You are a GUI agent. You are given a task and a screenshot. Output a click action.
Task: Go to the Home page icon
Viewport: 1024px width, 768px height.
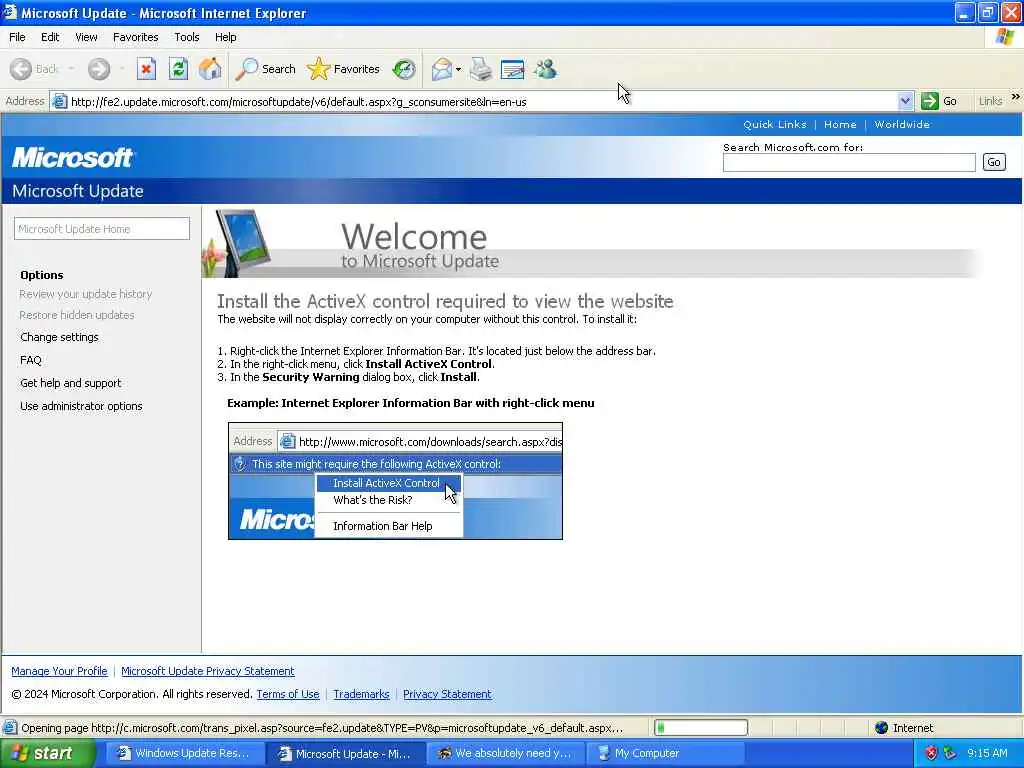point(210,69)
